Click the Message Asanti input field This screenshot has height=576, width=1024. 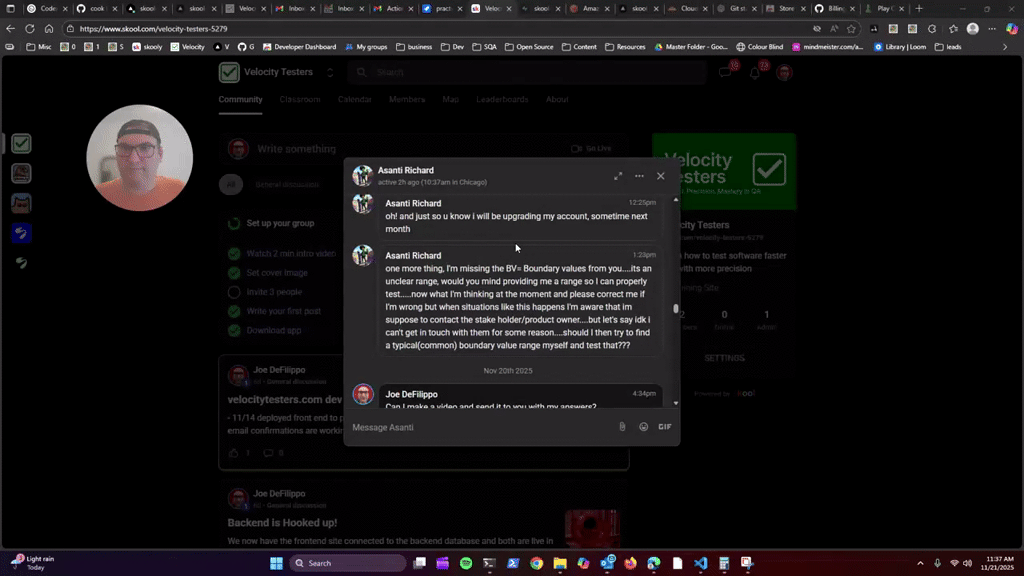pyautogui.click(x=482, y=427)
